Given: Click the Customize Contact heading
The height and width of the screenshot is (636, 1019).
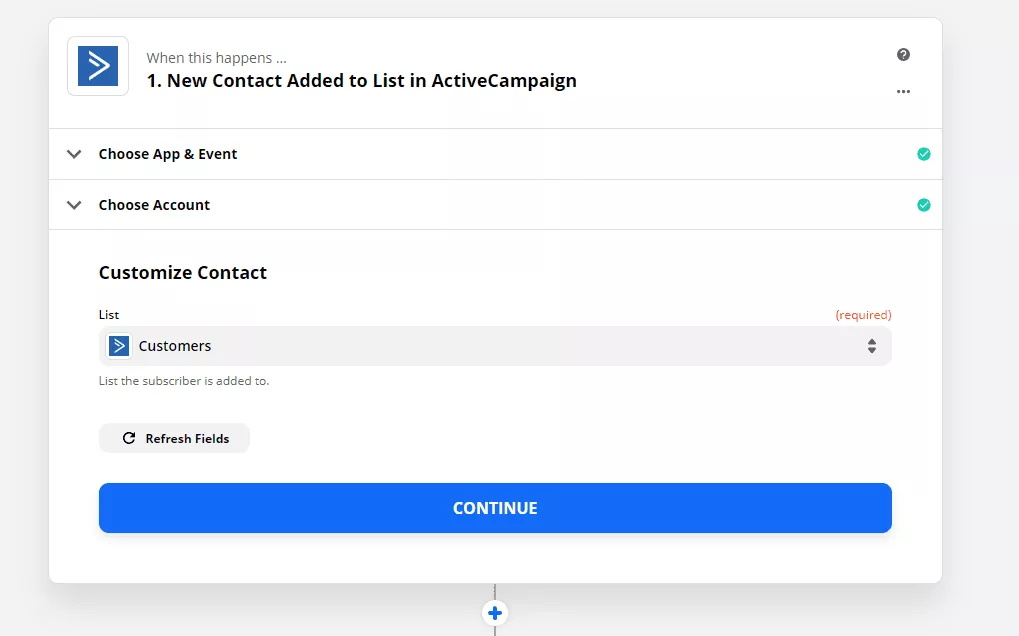Looking at the screenshot, I should [183, 272].
